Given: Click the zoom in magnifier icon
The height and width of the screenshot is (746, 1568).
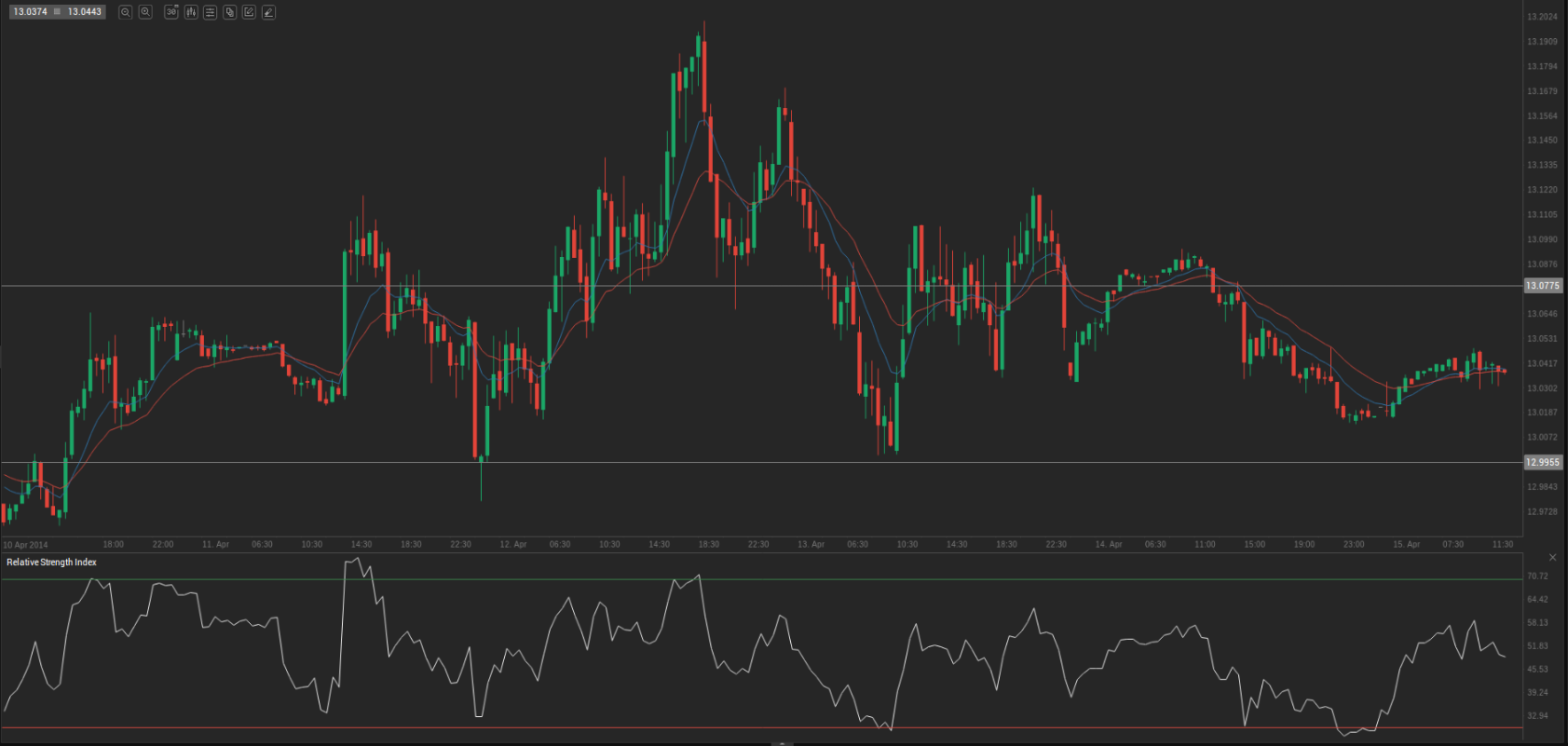Looking at the screenshot, I should point(145,12).
